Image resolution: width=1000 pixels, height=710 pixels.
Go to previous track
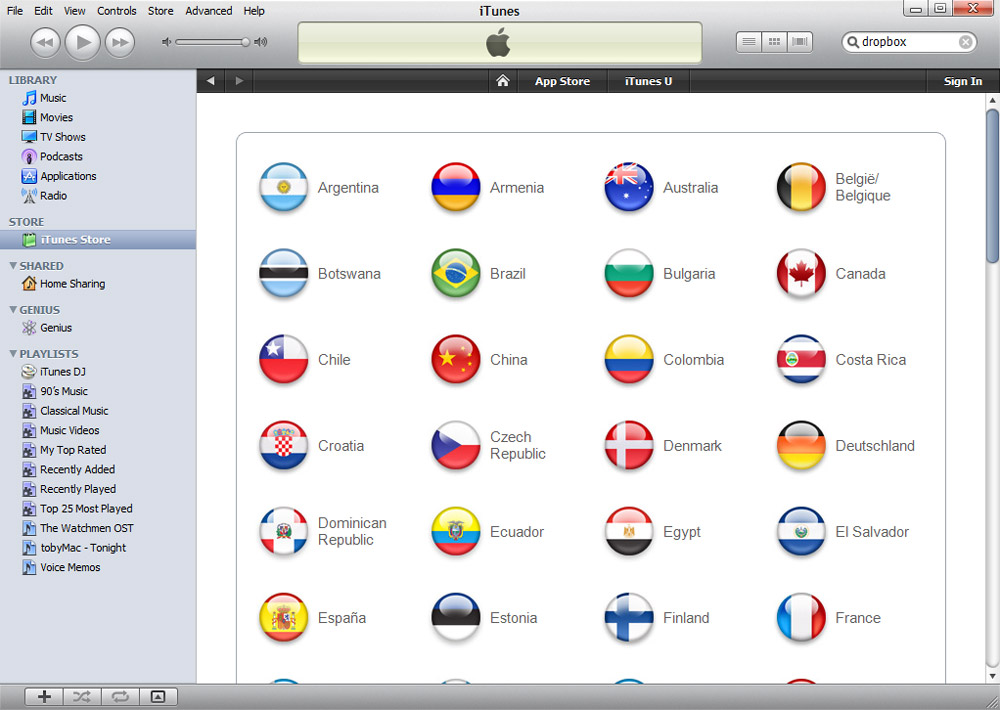(46, 42)
